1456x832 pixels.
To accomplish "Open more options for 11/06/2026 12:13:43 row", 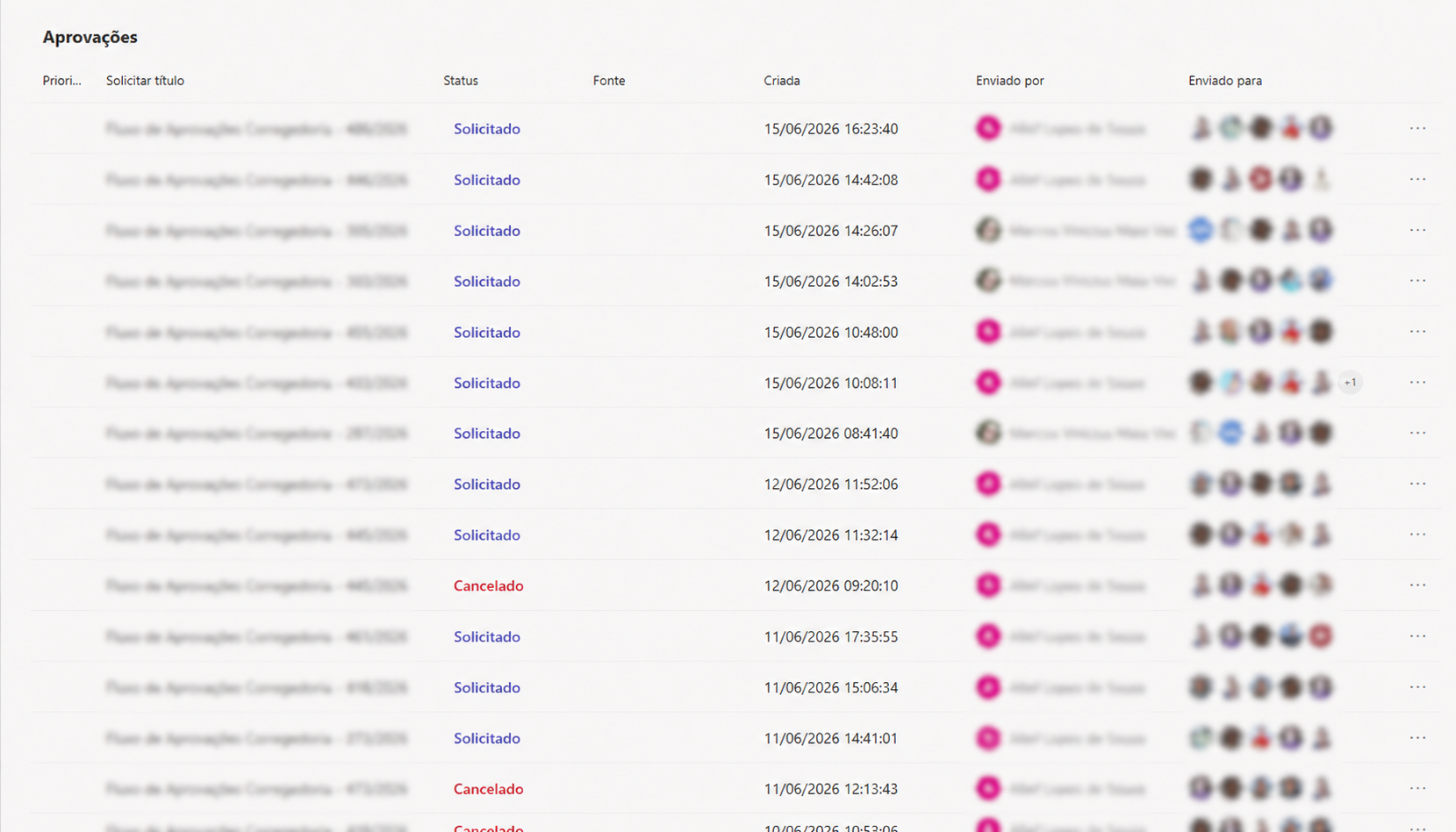I will 1417,789.
